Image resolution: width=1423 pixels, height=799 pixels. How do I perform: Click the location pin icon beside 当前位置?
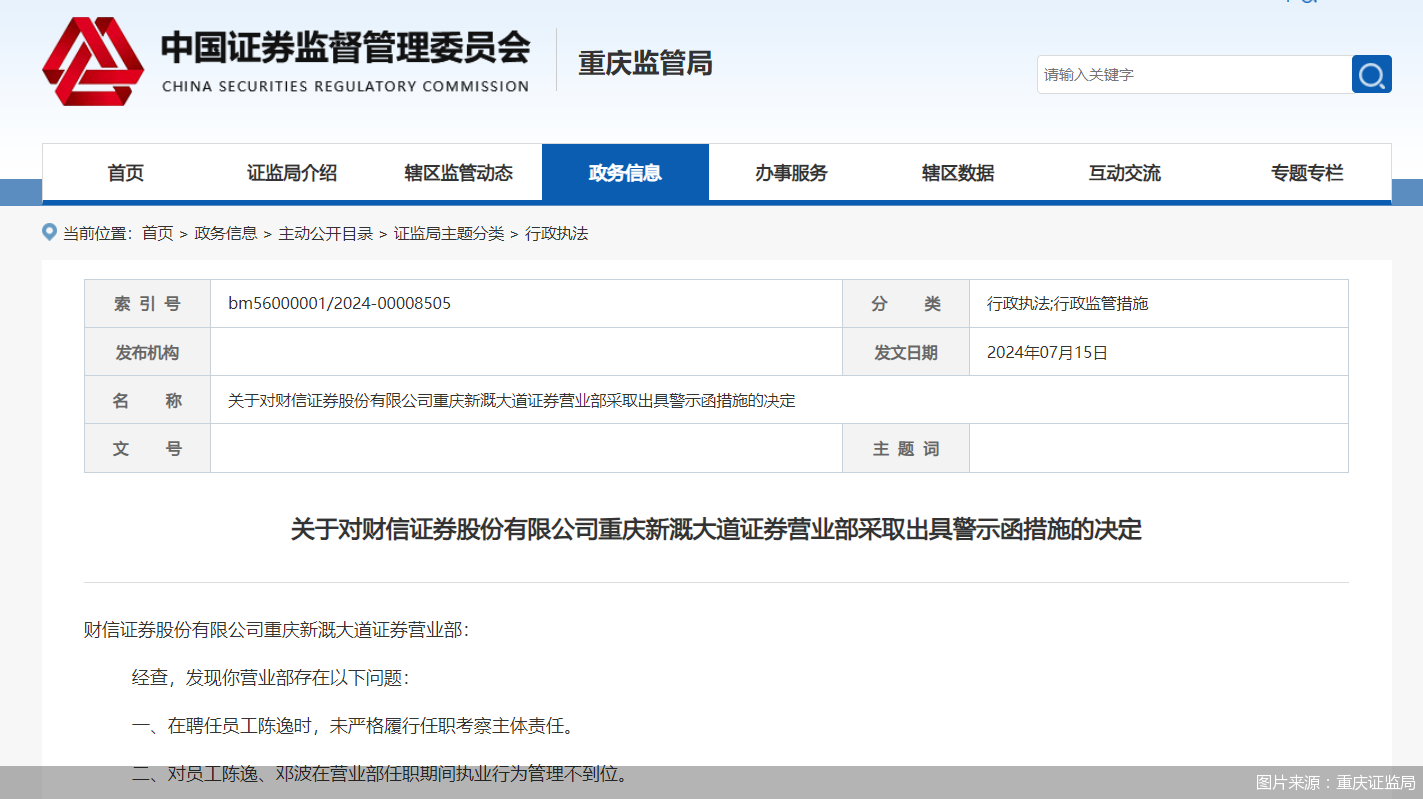49,232
